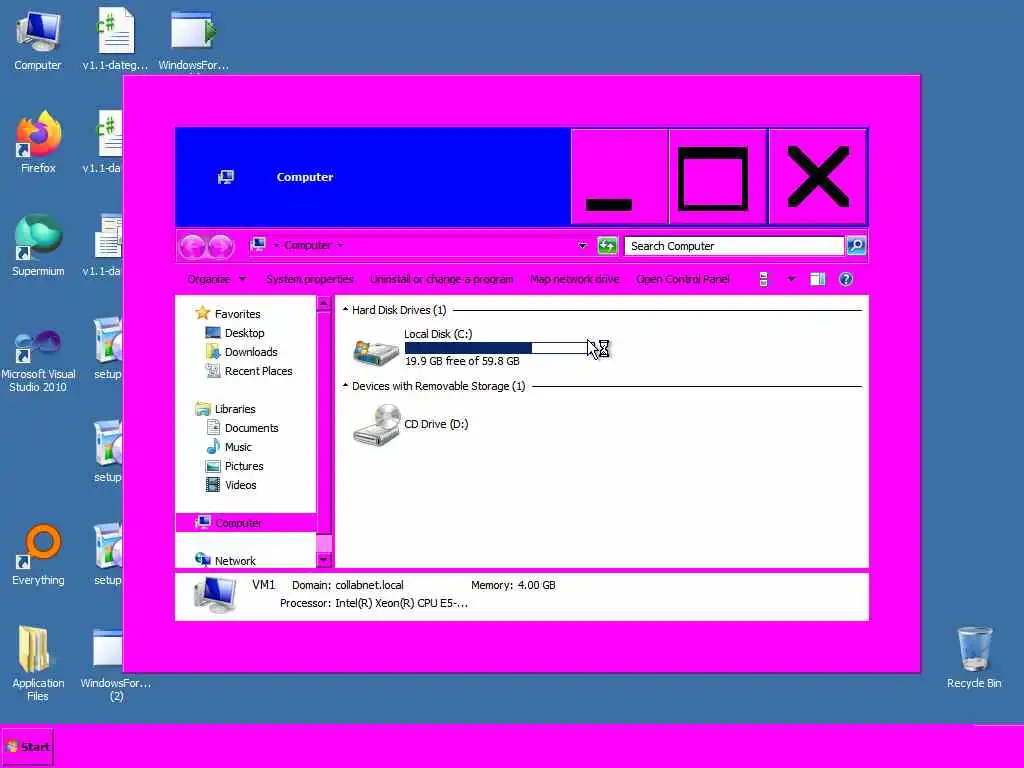Collapse Devices with Removable Storage group
This screenshot has height=768, width=1024.
pyautogui.click(x=345, y=386)
